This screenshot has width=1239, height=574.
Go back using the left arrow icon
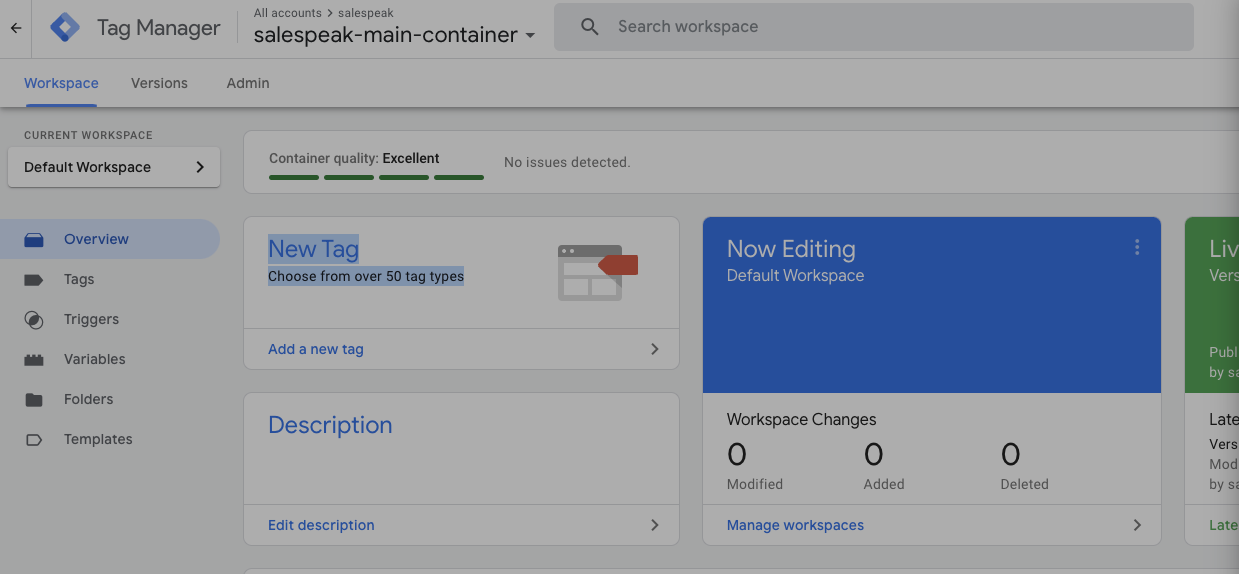[16, 28]
